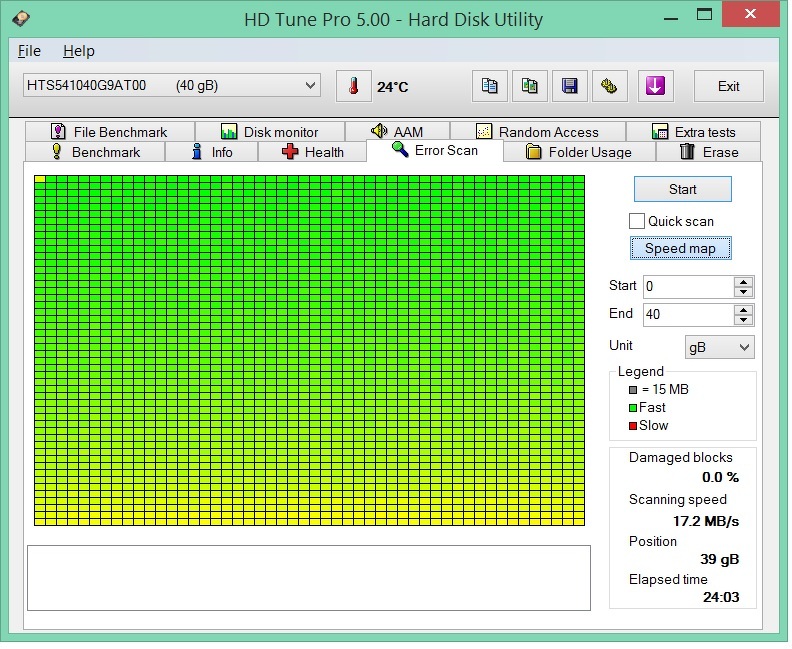Click the 0.0 % damaged blocks value

pyautogui.click(x=720, y=477)
